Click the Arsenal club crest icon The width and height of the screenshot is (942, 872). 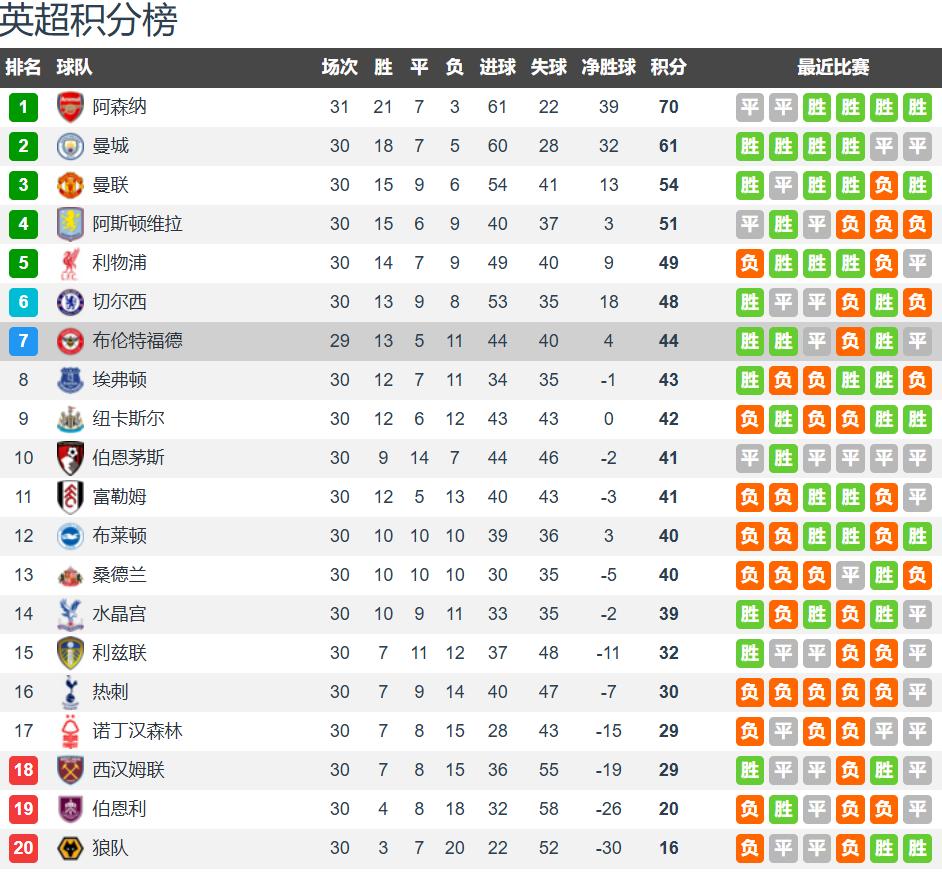click(x=70, y=107)
